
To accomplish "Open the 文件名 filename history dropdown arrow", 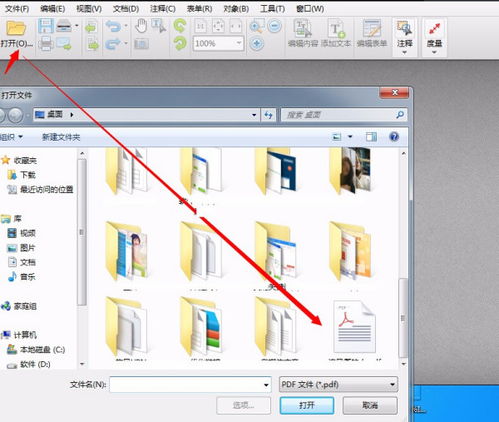I will (266, 385).
